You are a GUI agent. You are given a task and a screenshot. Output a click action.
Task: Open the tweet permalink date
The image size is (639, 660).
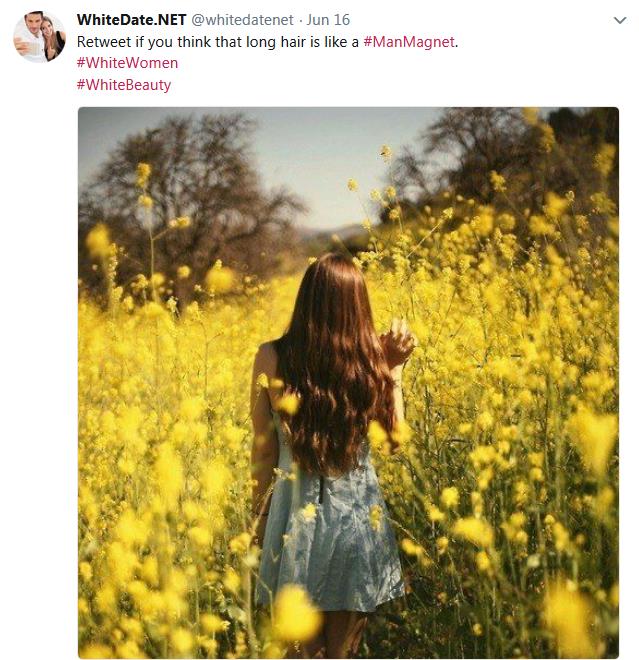(x=328, y=20)
